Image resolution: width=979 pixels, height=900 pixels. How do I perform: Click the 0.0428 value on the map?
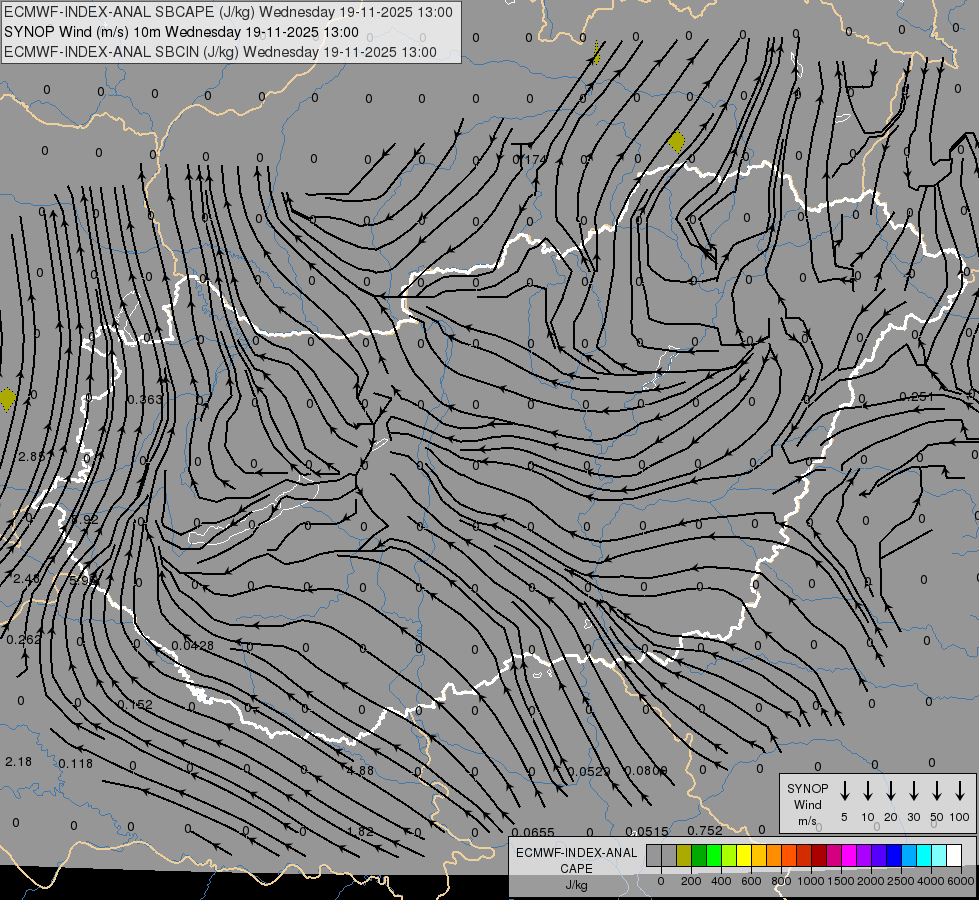tap(192, 645)
